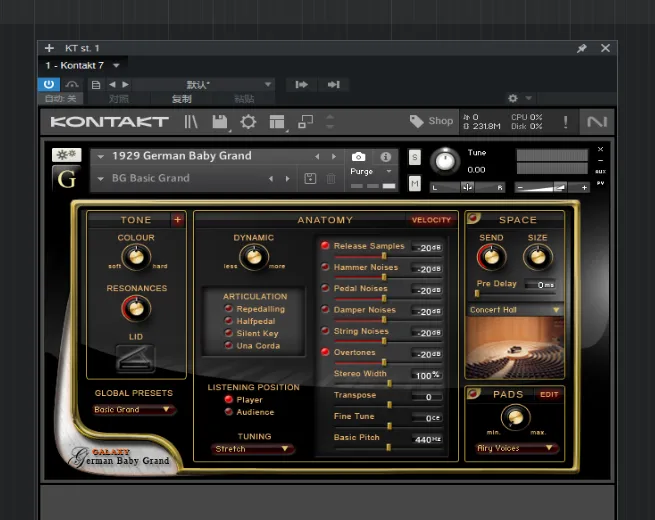Click the master Tune knob
The image size is (655, 520).
pyautogui.click(x=445, y=161)
